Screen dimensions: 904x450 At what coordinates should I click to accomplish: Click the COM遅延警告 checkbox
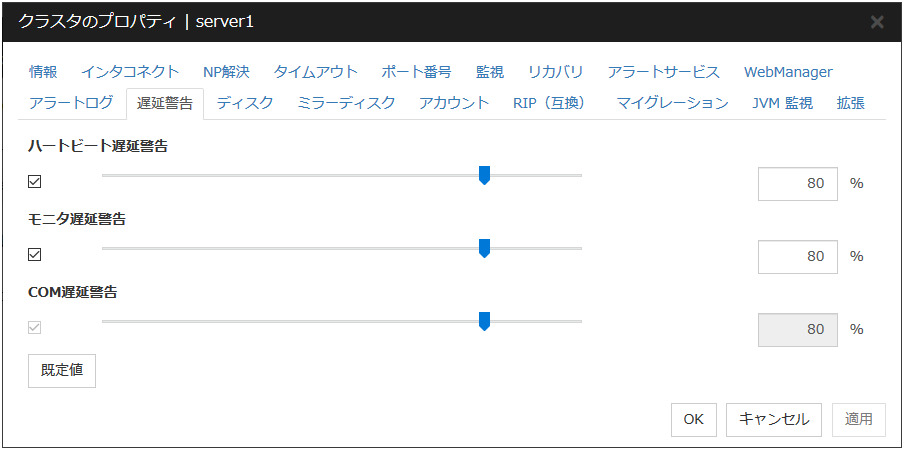point(35,328)
